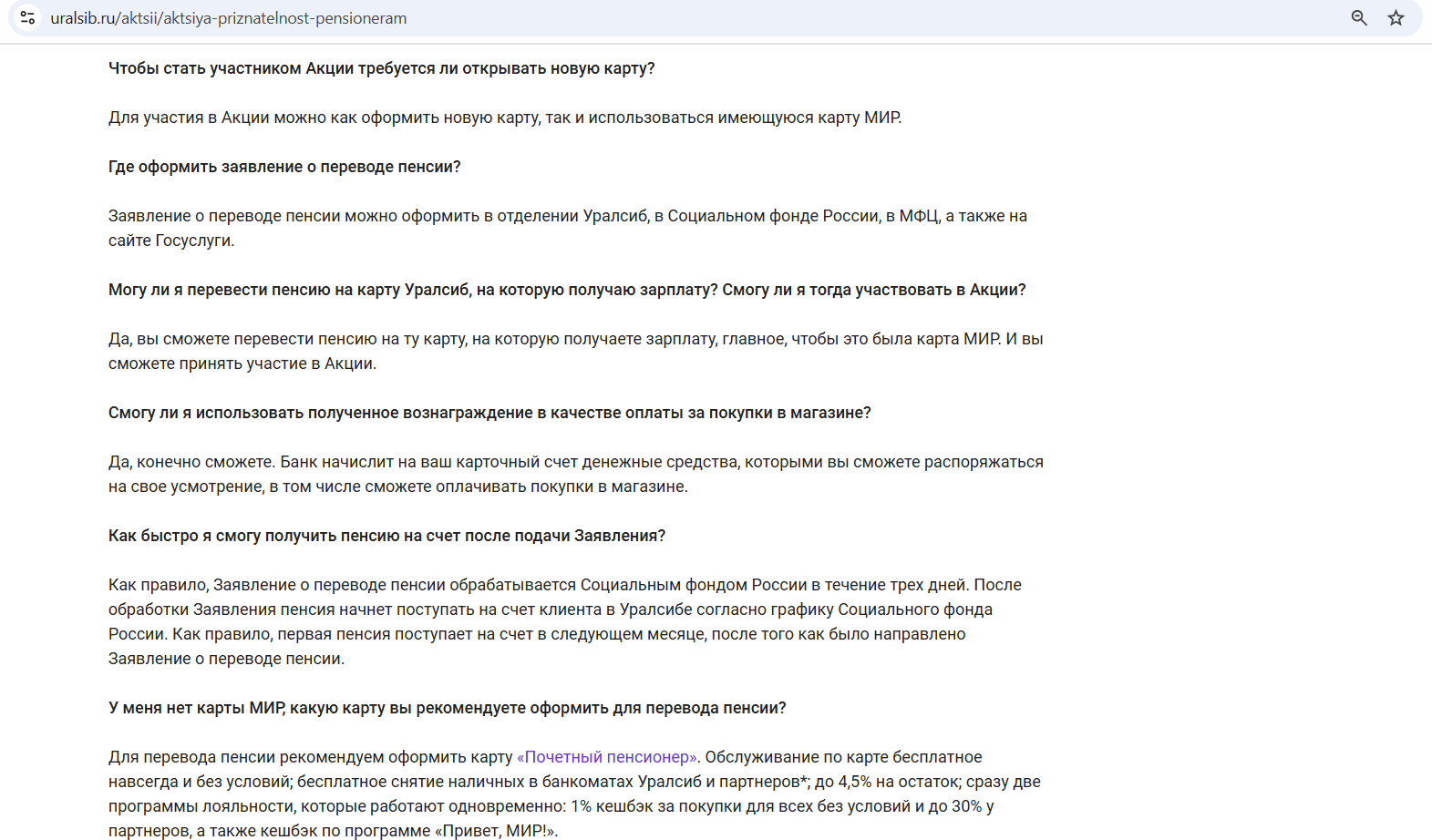This screenshot has height=840, width=1432.
Task: Open the «Почетный пенсионер» card link
Action: (x=608, y=757)
